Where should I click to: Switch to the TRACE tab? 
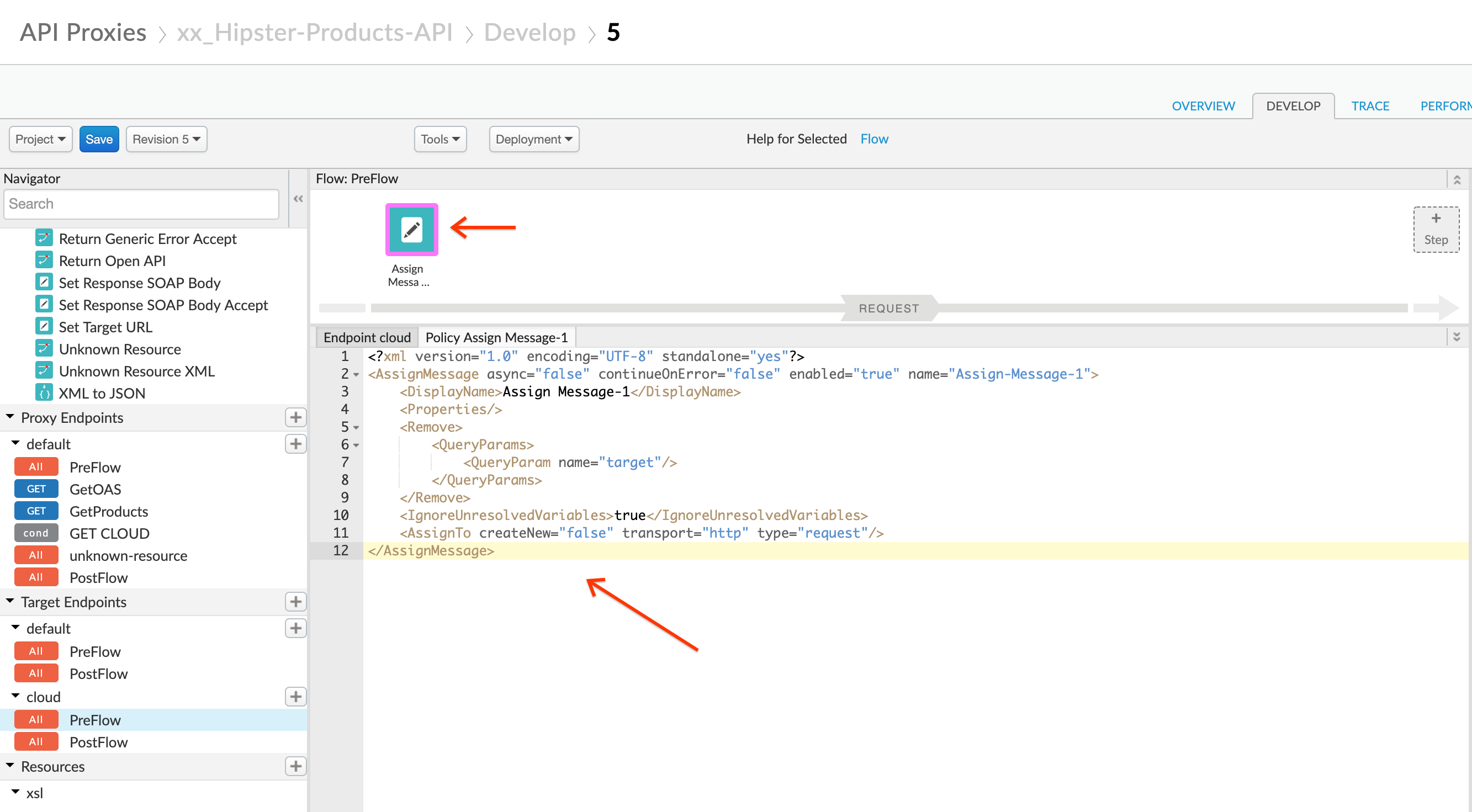(1370, 107)
